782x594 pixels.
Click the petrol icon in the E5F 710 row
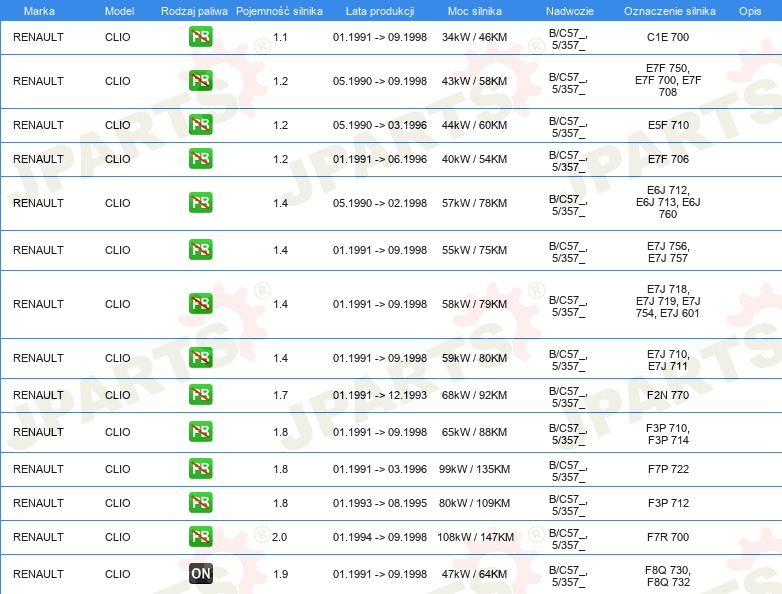pos(200,125)
